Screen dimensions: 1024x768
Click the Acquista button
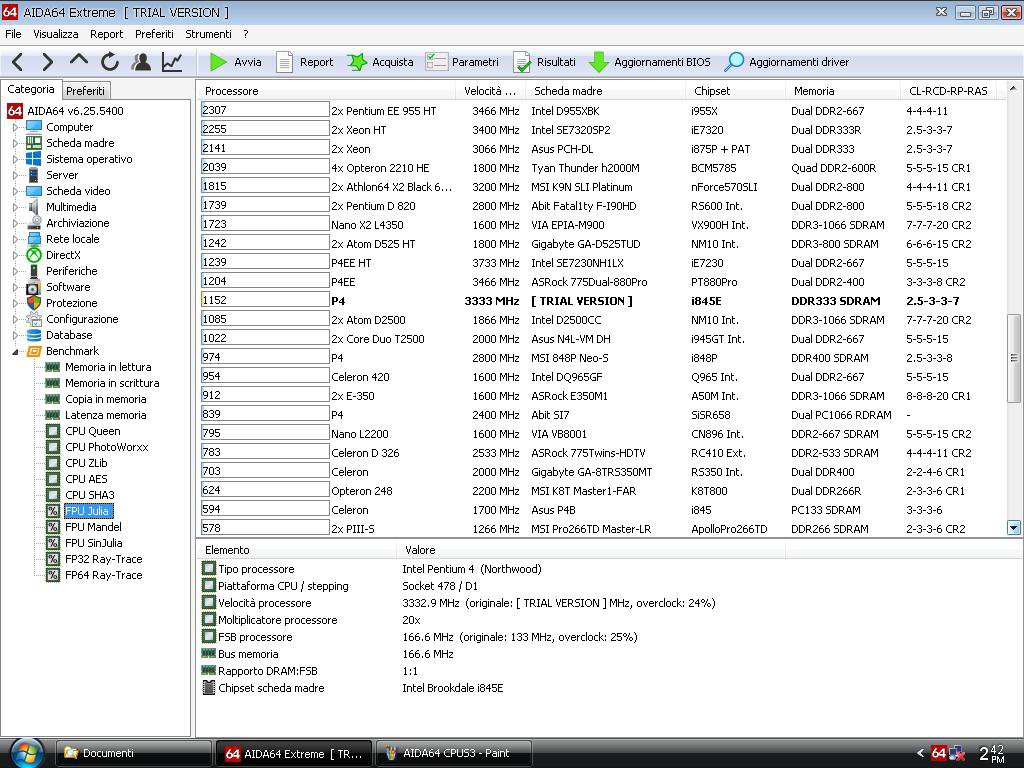tap(381, 62)
